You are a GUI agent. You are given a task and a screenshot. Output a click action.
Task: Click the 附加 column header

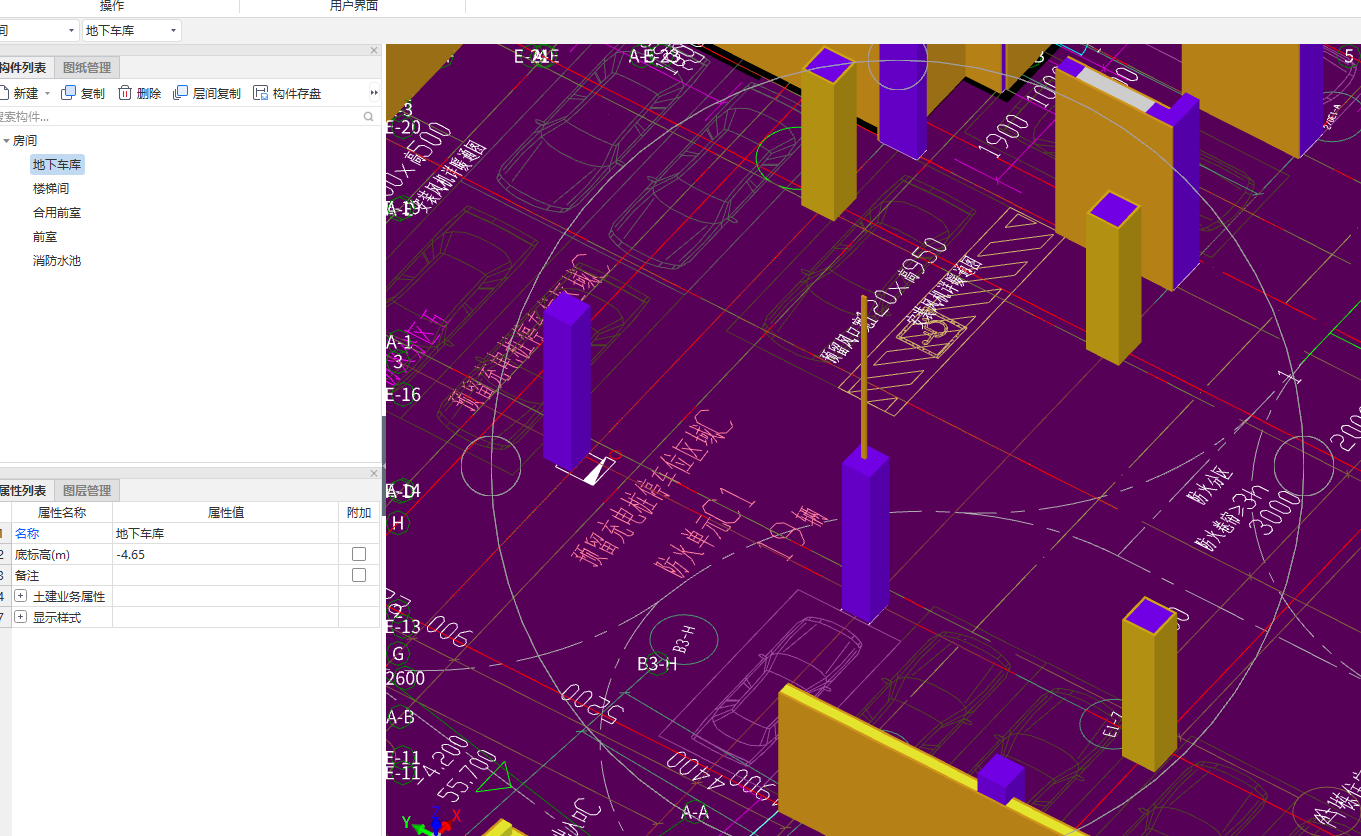(359, 512)
